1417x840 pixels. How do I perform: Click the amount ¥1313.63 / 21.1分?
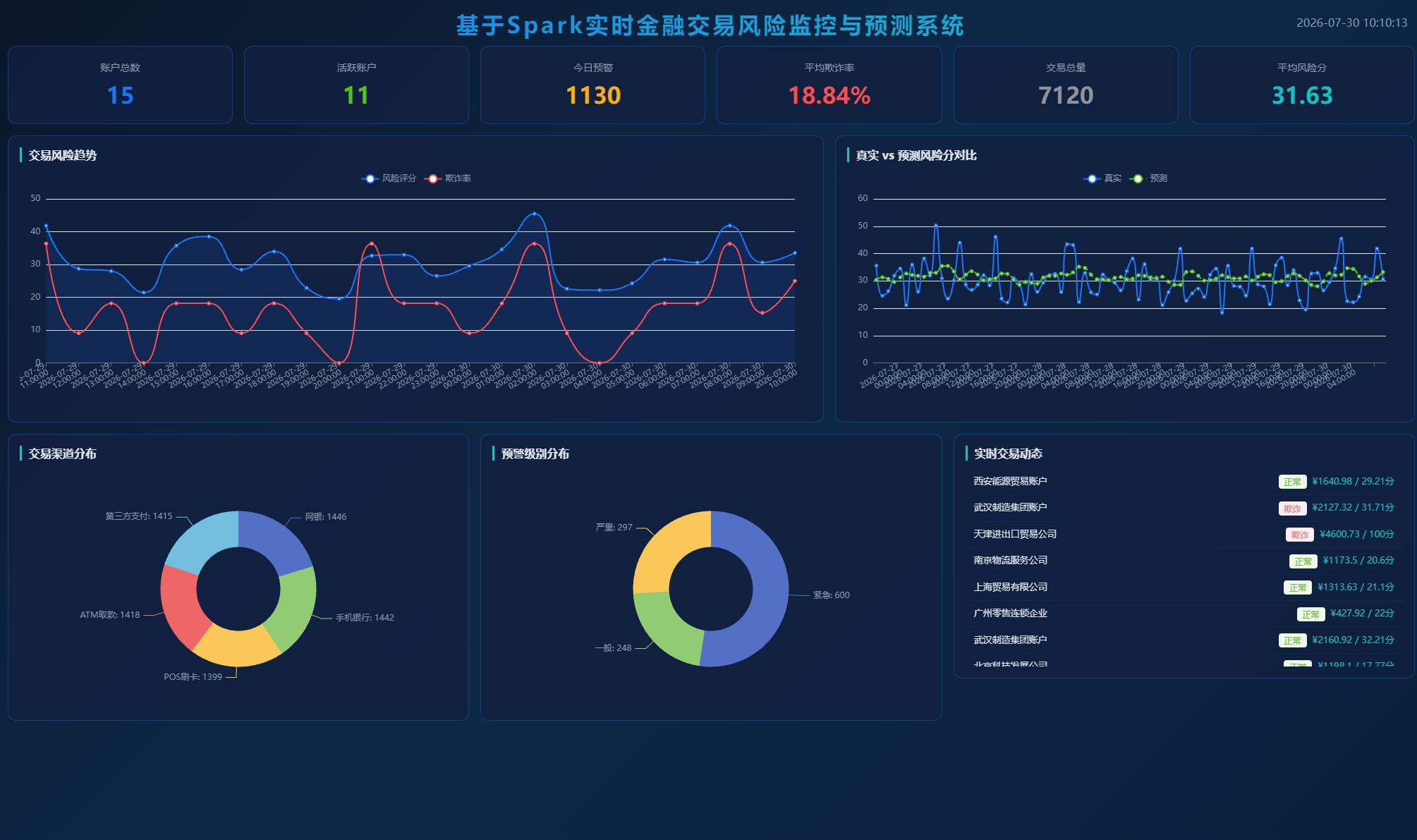[x=1356, y=587]
